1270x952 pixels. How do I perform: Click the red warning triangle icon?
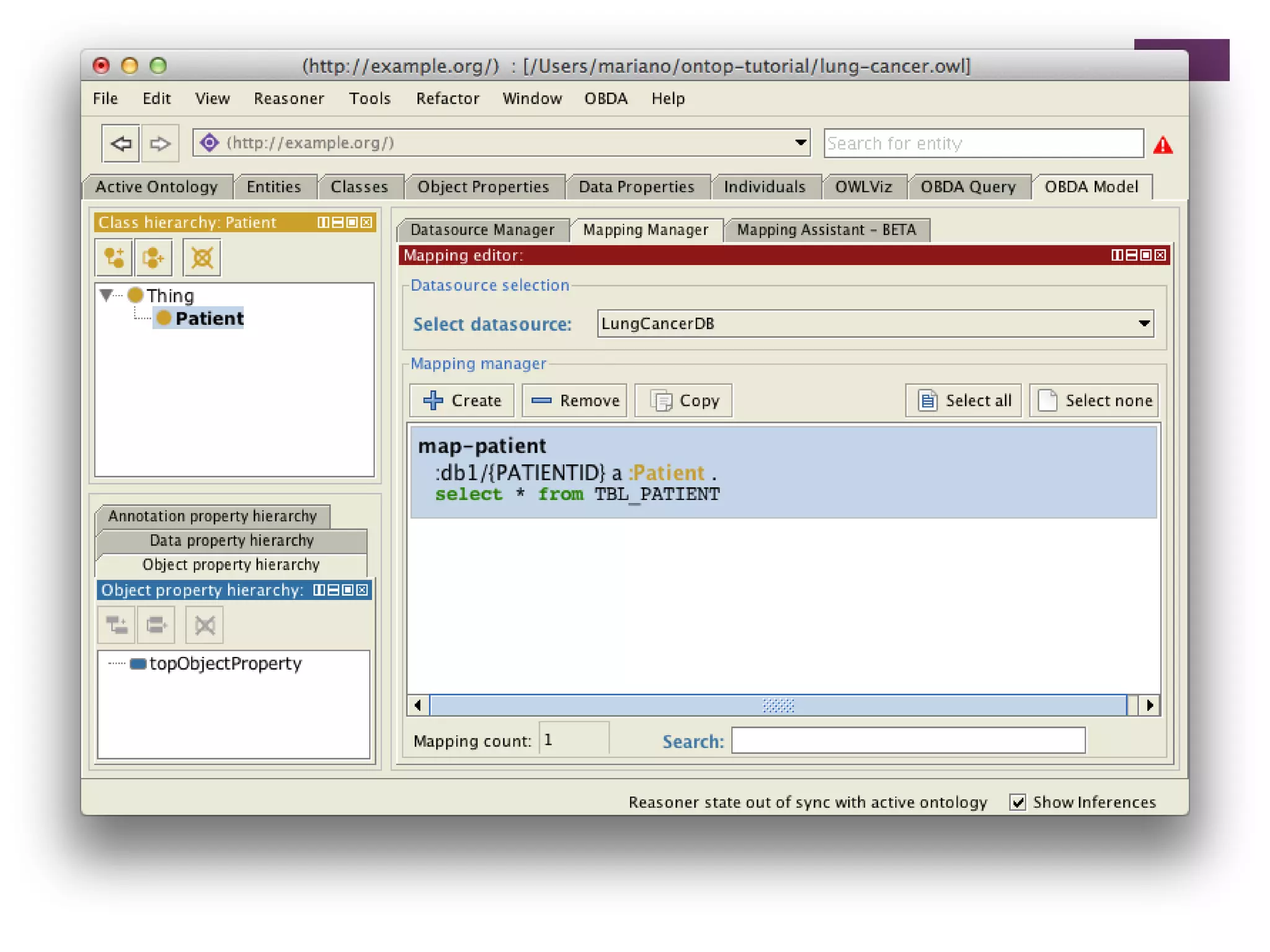pyautogui.click(x=1163, y=146)
